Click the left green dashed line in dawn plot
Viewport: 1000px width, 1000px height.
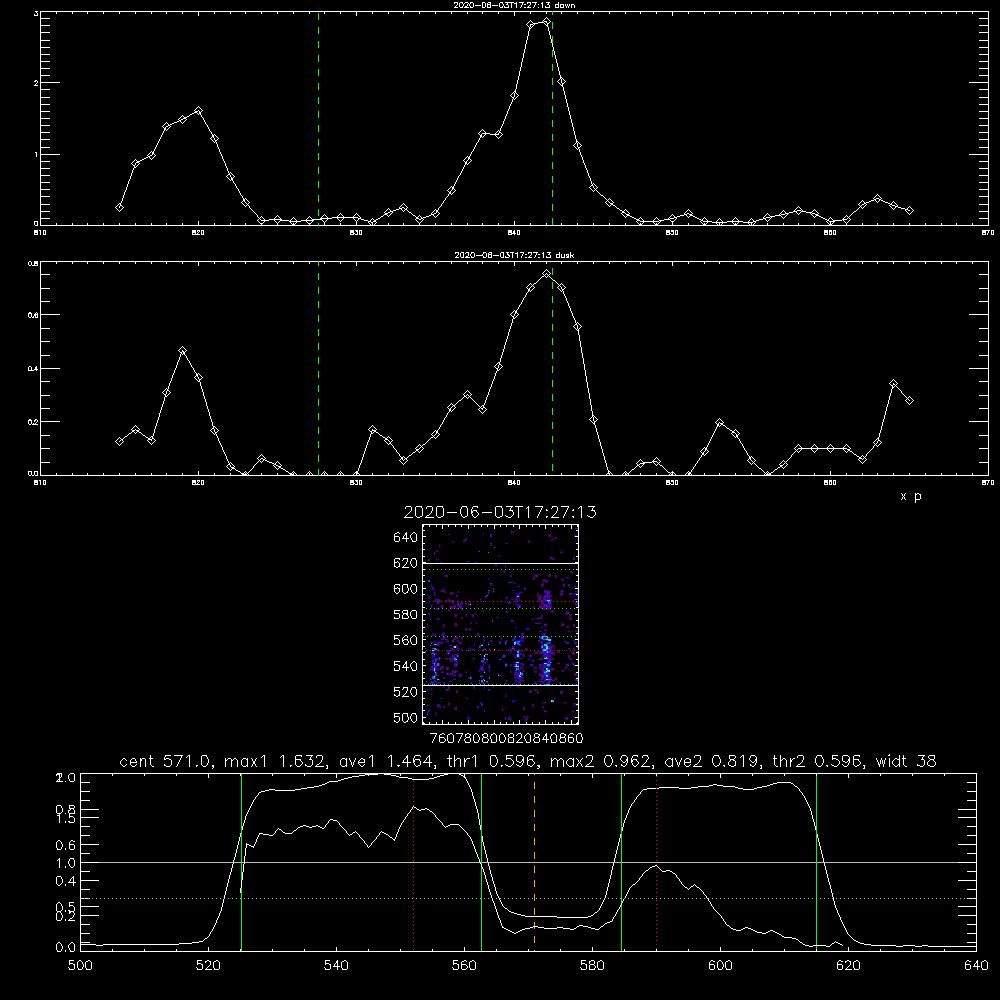pos(318,118)
